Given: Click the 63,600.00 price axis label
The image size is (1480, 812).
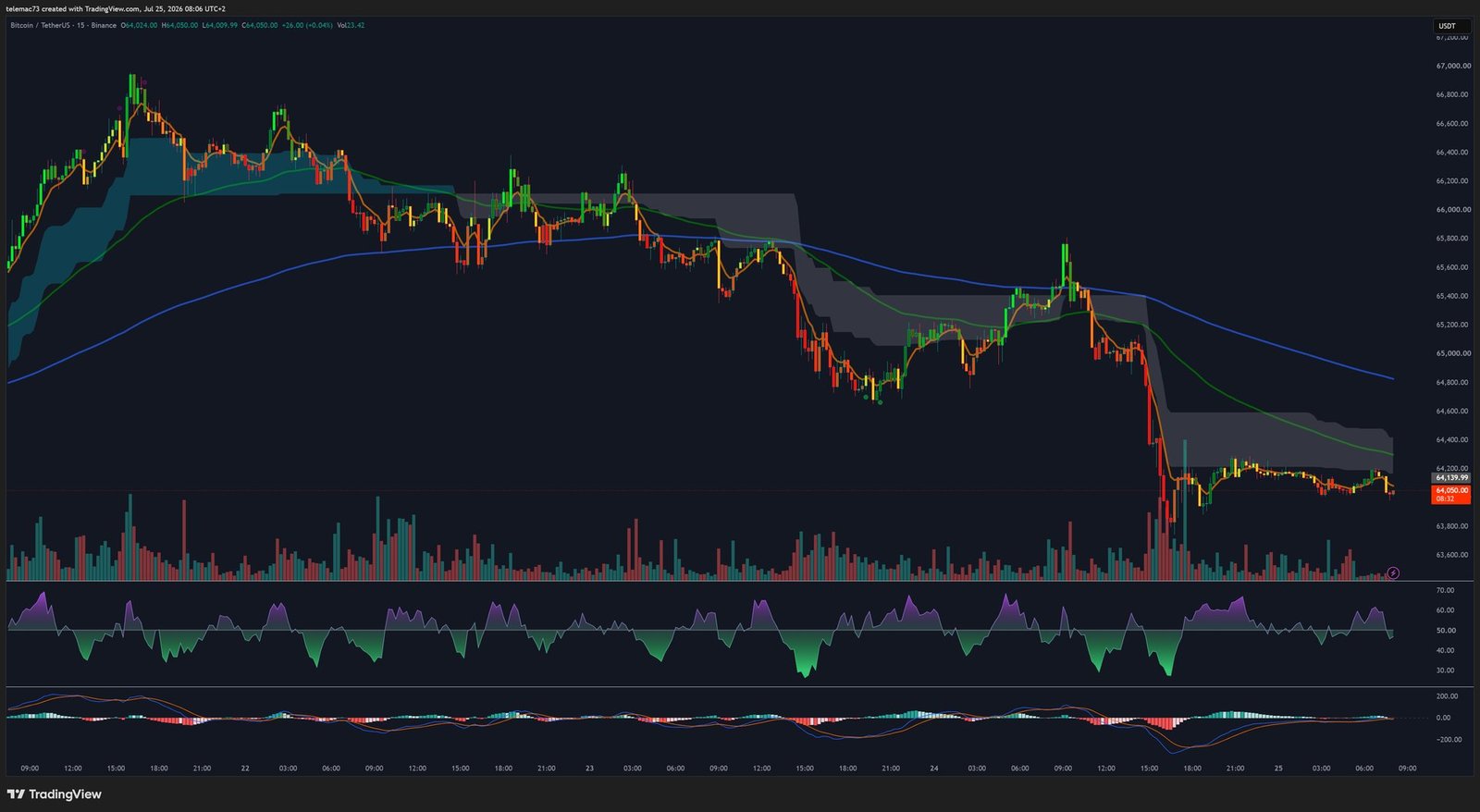Looking at the screenshot, I should [x=1453, y=555].
